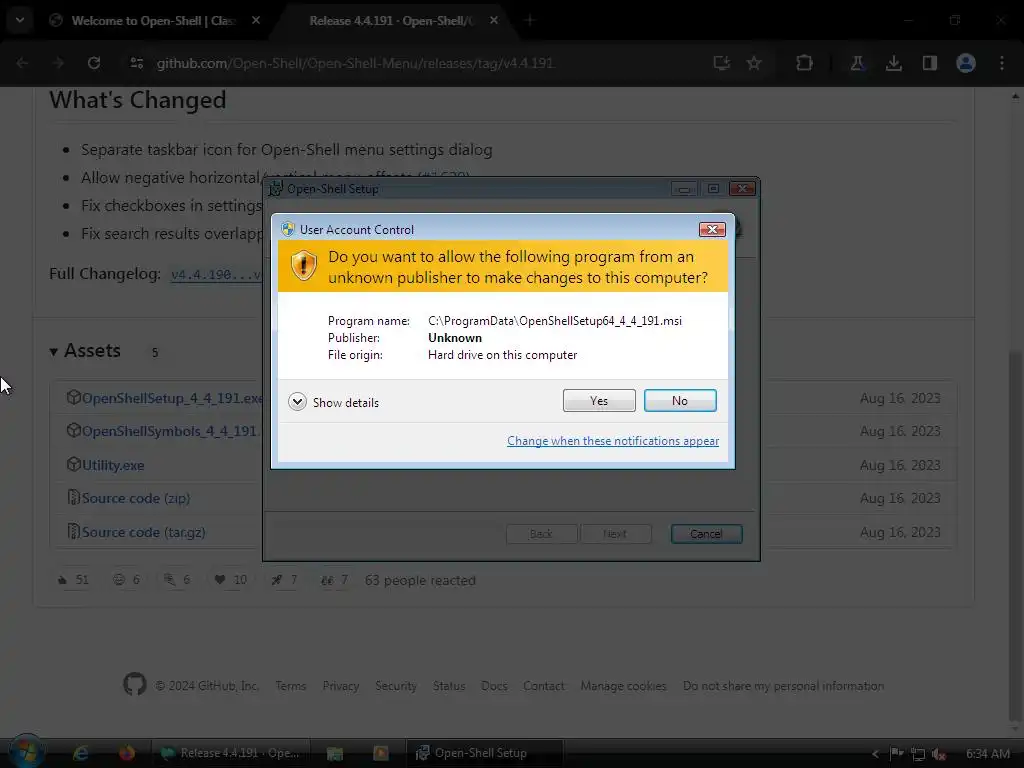
Task: Click the 6:34 AM taskbar clock
Action: [987, 754]
